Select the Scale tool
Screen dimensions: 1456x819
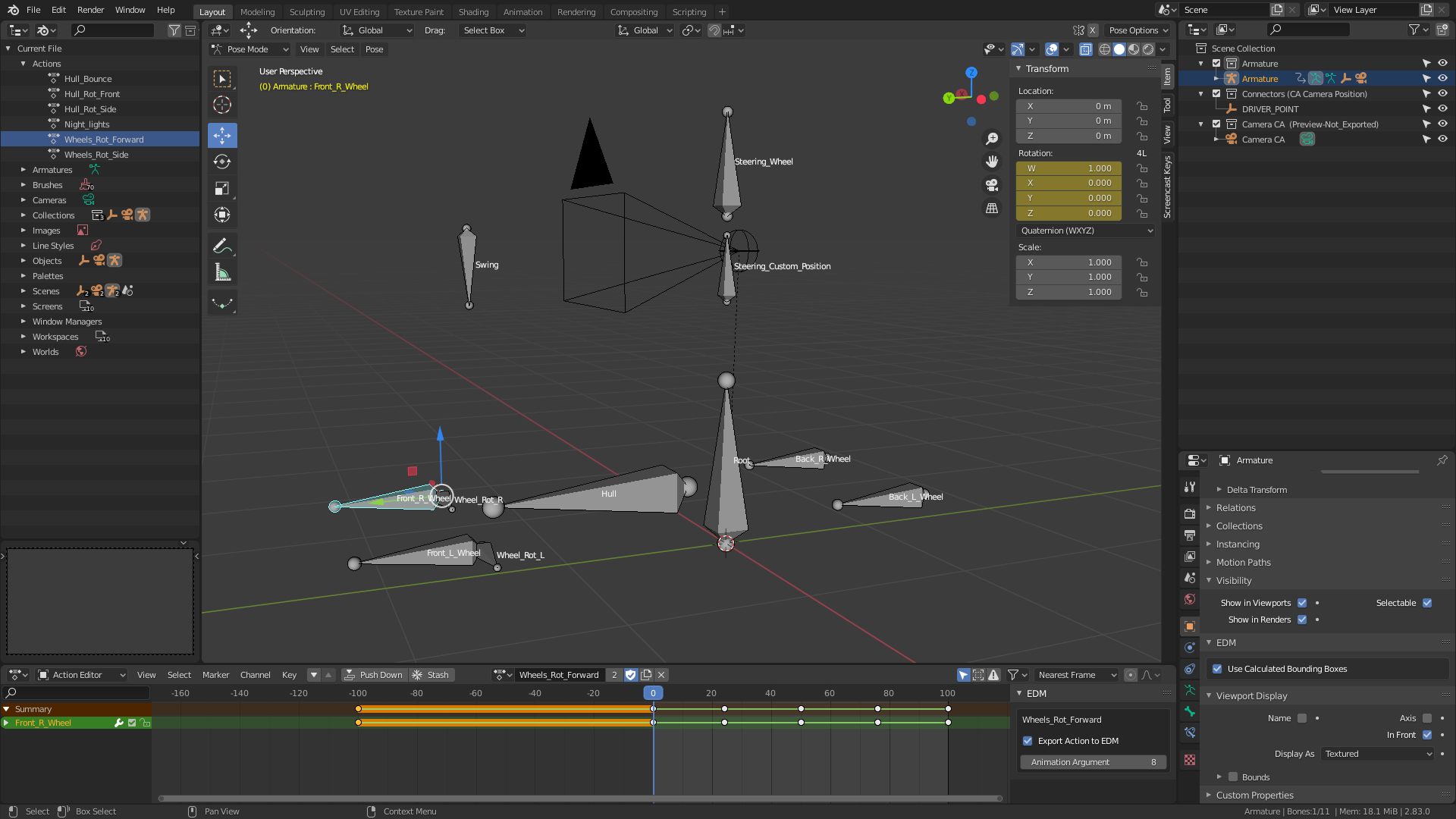[222, 188]
